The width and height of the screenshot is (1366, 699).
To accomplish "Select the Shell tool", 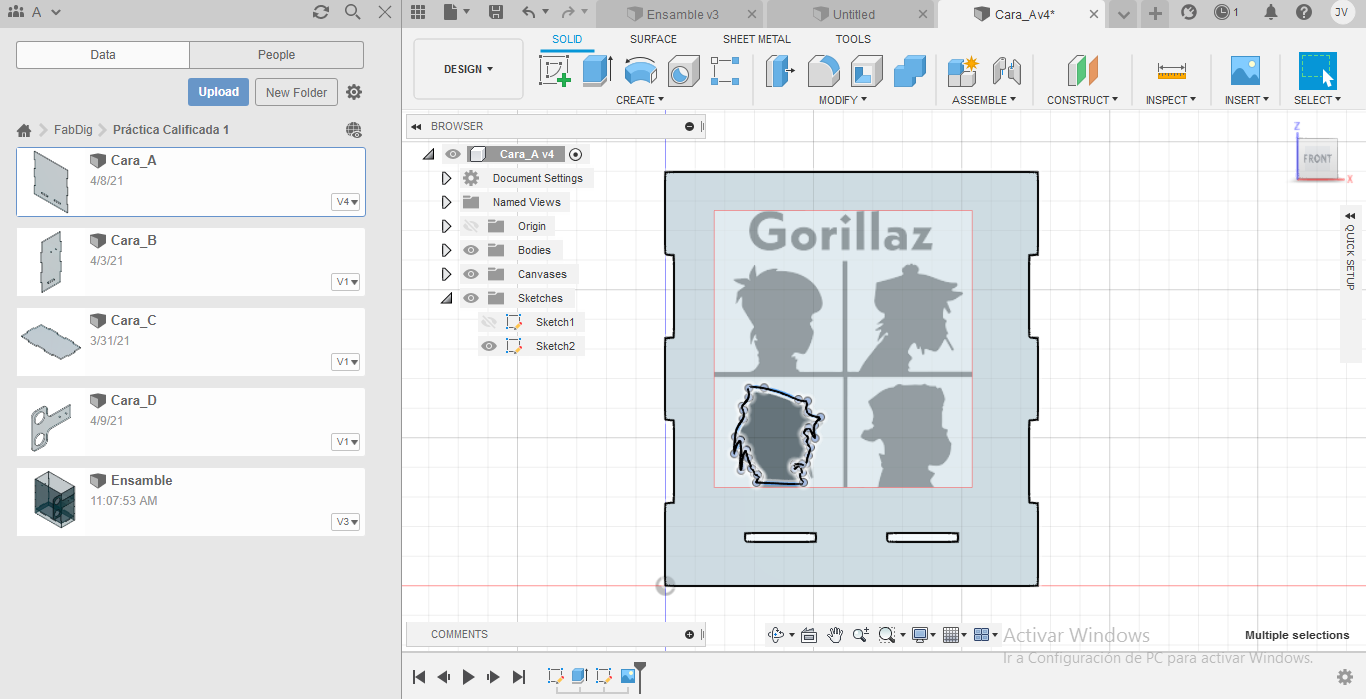I will tap(866, 71).
